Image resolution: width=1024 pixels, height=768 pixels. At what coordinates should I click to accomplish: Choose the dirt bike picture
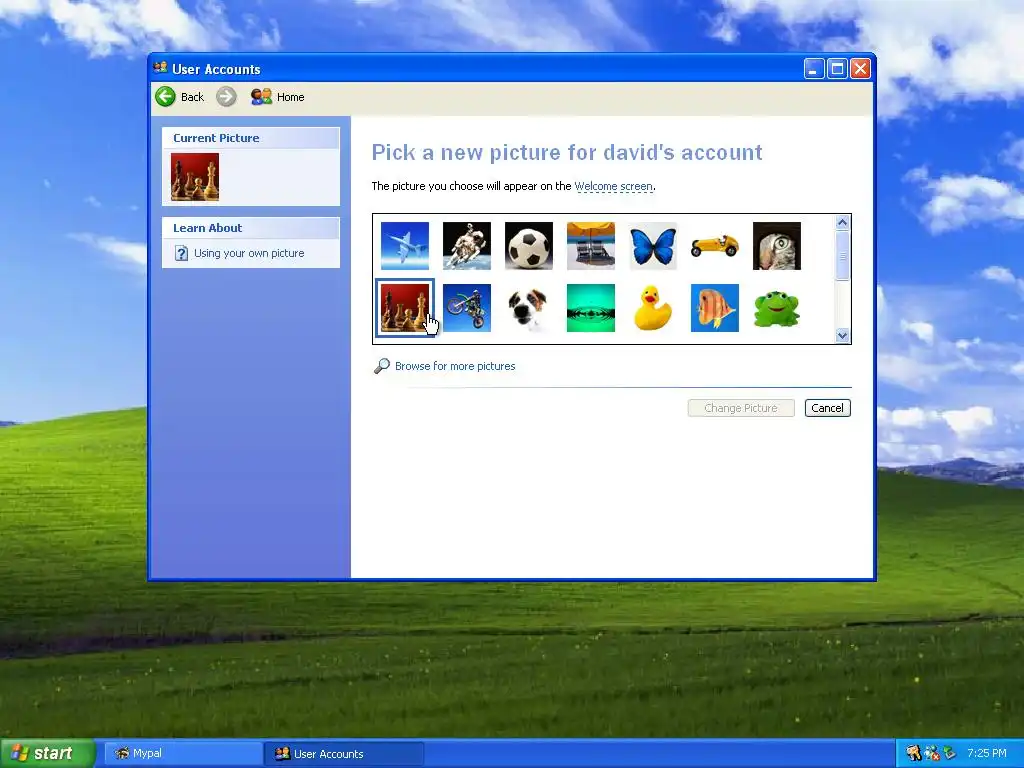coord(467,308)
